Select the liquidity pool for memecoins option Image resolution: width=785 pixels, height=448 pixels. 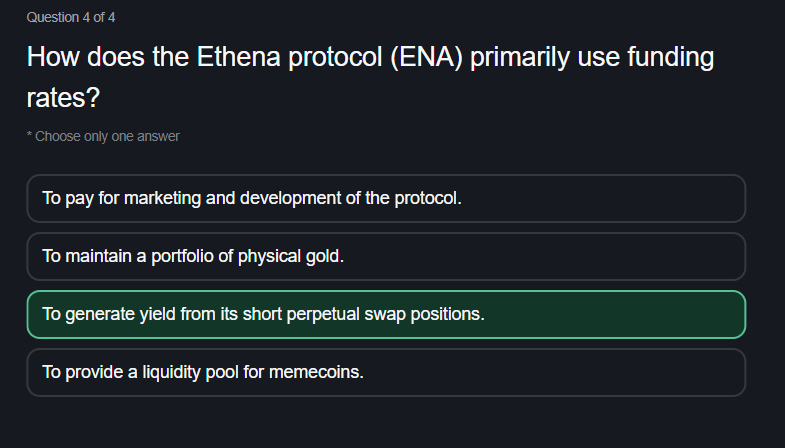point(386,372)
